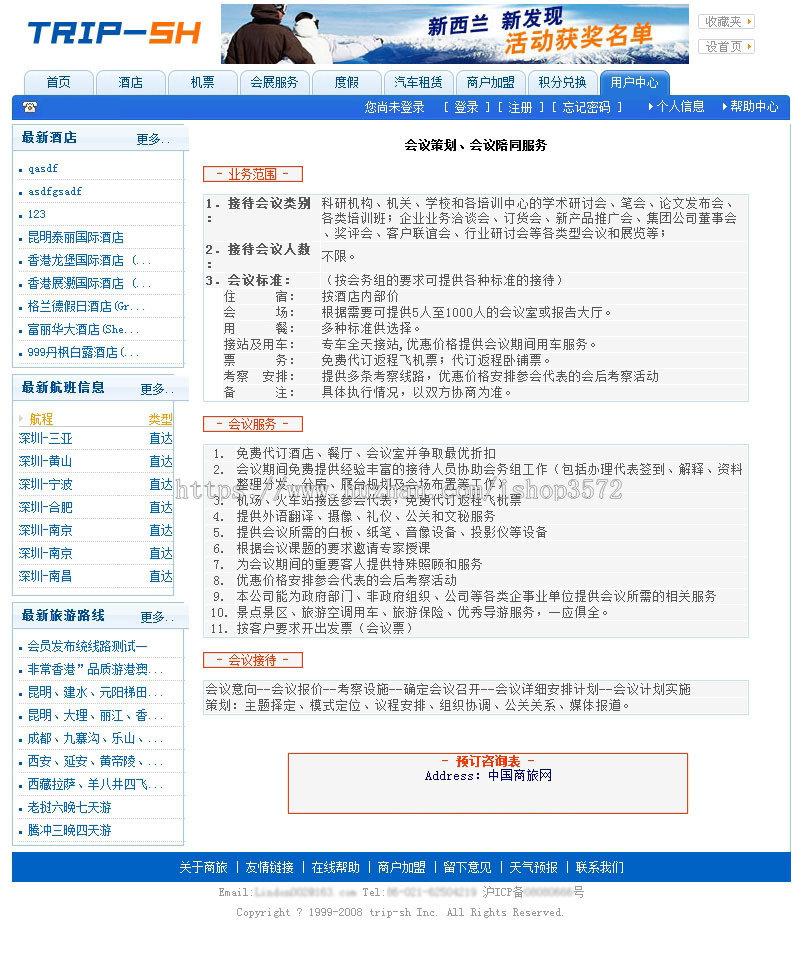Open 帮助中心 in blue bar
Viewport: 799px width, 975px height.
[754, 107]
